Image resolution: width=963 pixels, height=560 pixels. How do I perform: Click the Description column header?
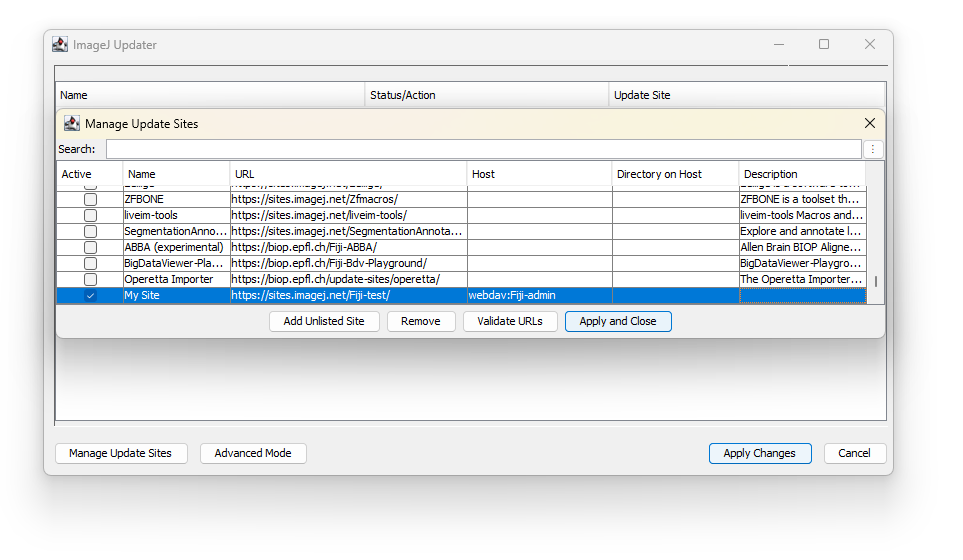802,174
